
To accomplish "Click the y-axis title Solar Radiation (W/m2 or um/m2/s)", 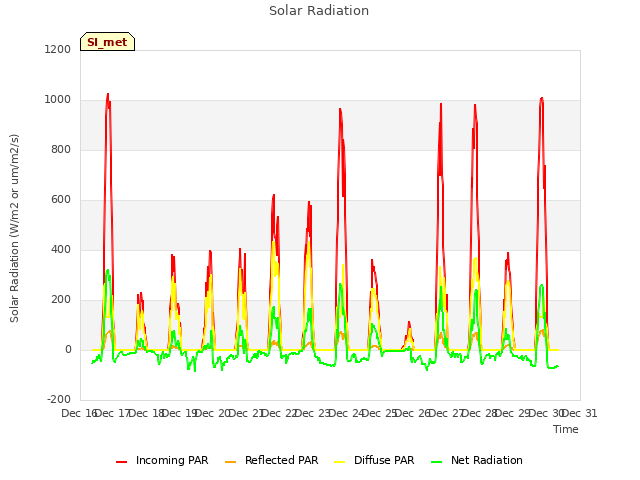I will (x=14, y=228).
